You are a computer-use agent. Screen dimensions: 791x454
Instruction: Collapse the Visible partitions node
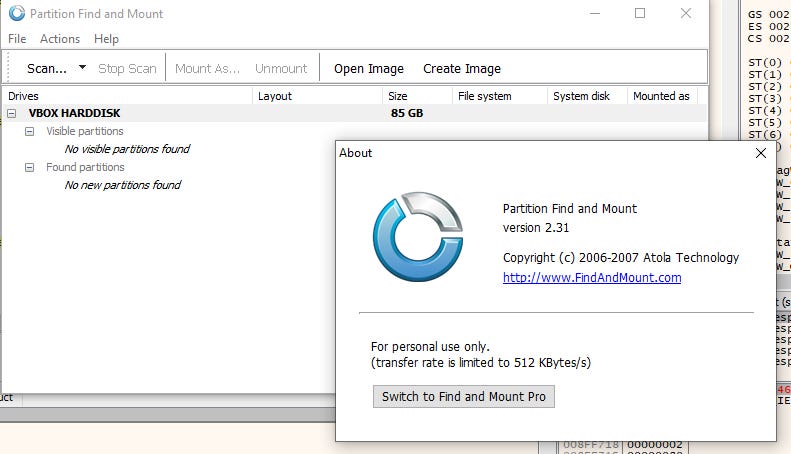tap(30, 132)
